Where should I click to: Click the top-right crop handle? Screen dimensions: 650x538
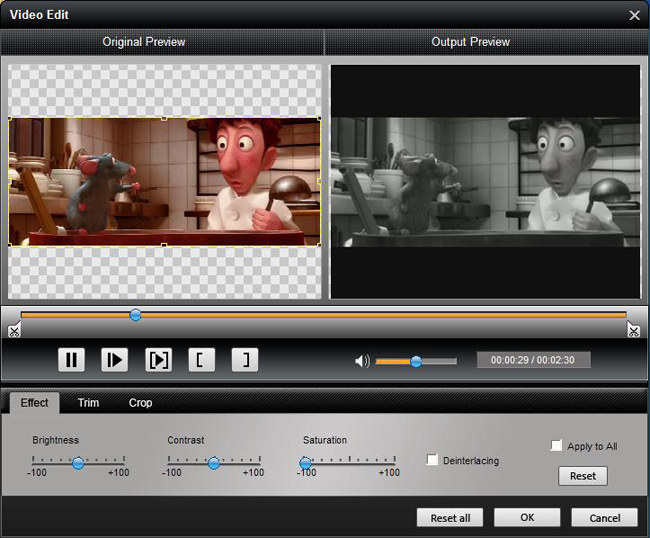pyautogui.click(x=319, y=119)
